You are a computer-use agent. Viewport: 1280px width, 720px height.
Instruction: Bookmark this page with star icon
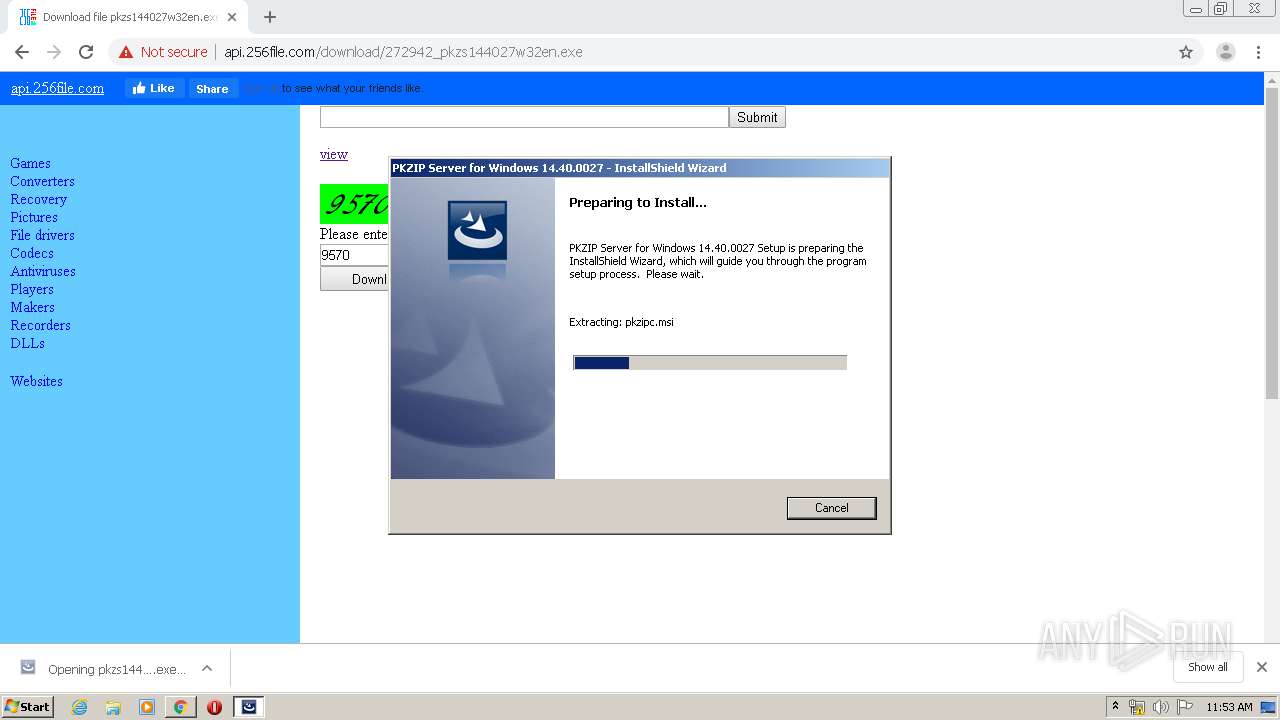pos(1186,52)
